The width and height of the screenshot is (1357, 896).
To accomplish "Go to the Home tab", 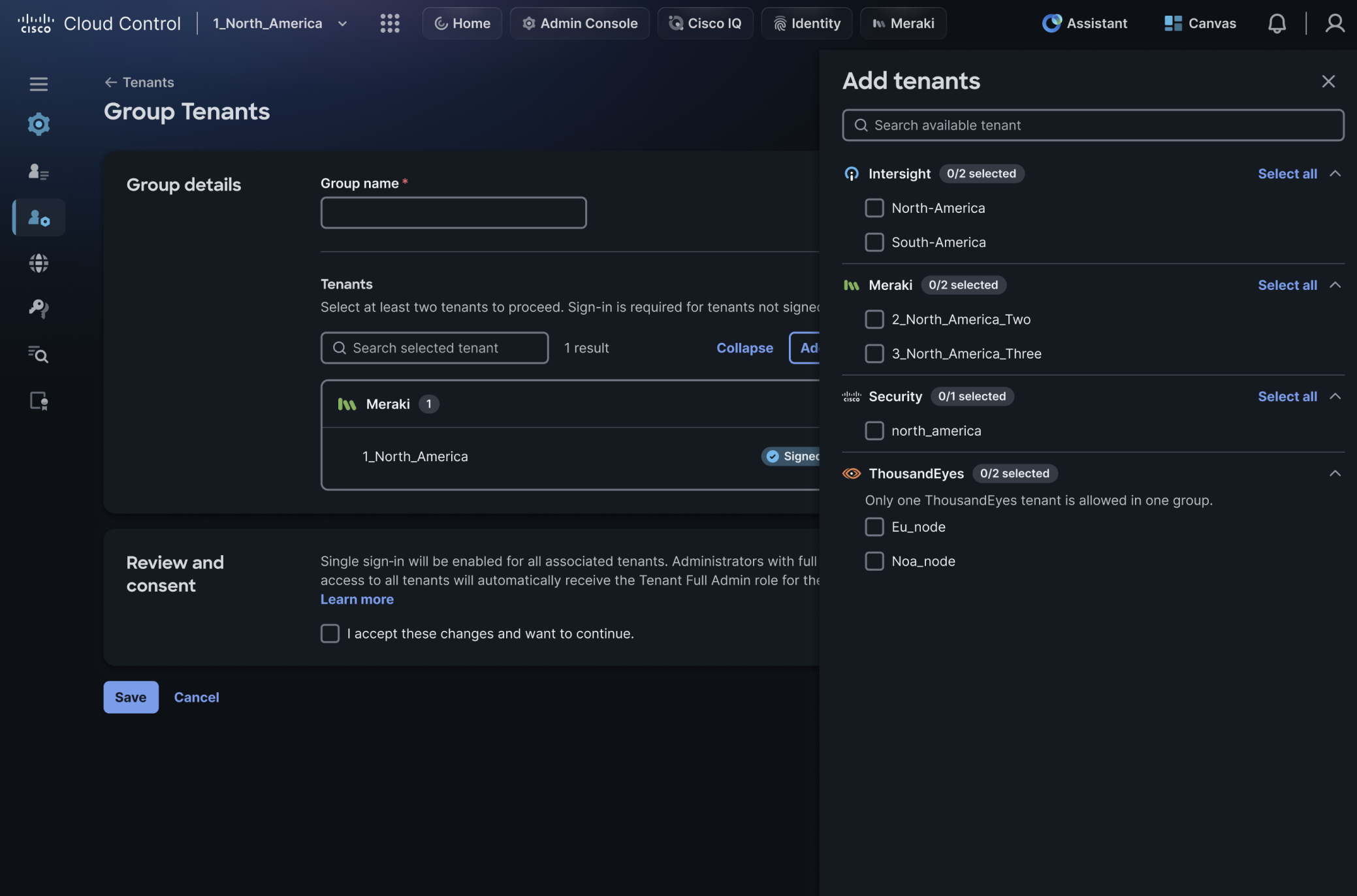I will click(x=462, y=24).
